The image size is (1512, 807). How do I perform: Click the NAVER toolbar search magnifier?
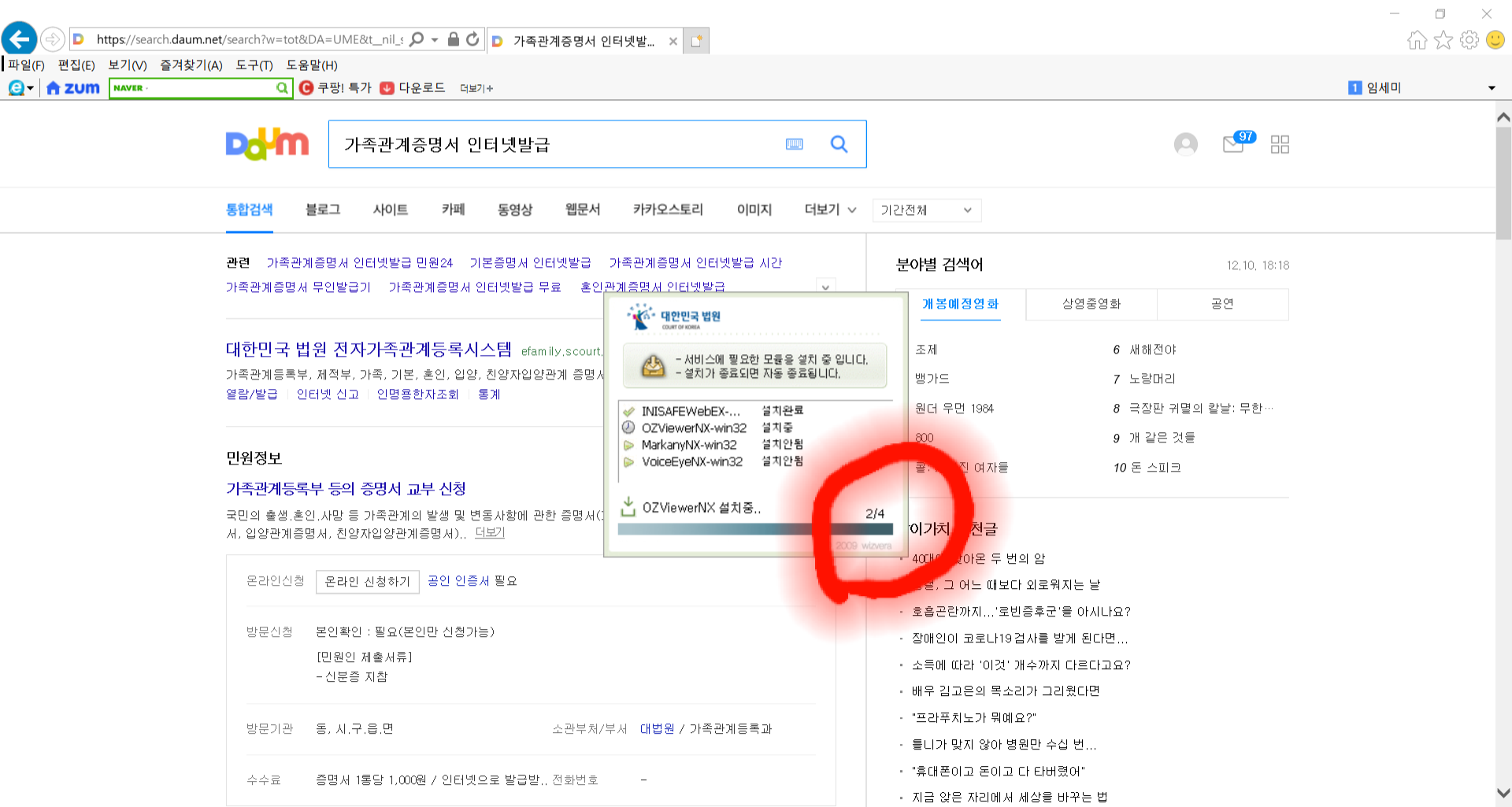[282, 88]
